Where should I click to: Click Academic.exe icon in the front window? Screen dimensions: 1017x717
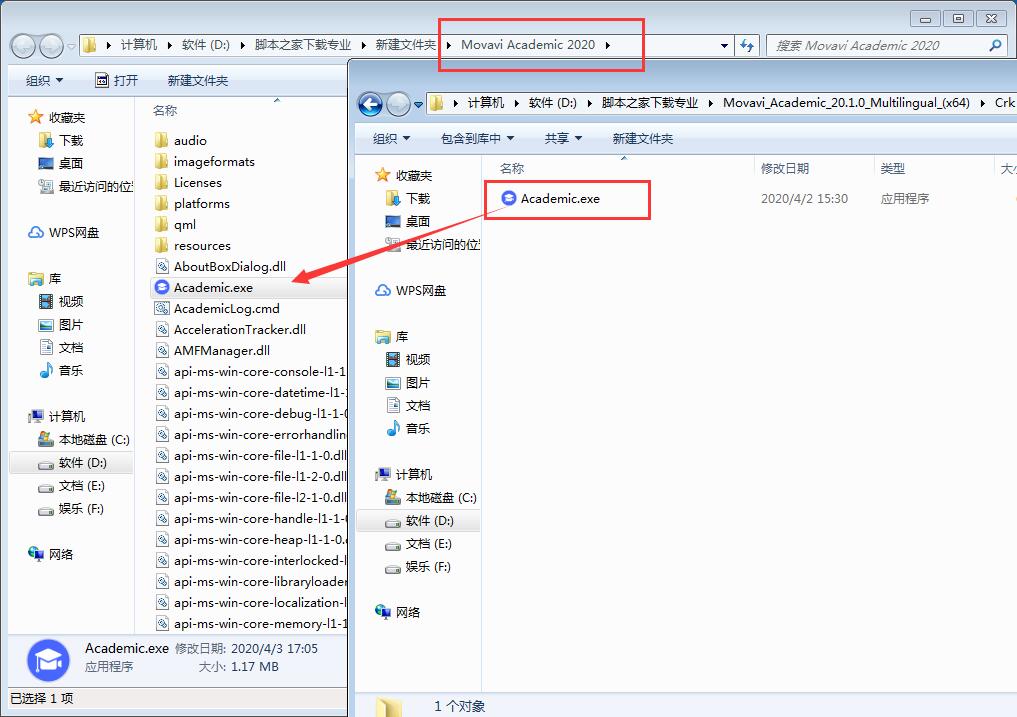(x=509, y=199)
